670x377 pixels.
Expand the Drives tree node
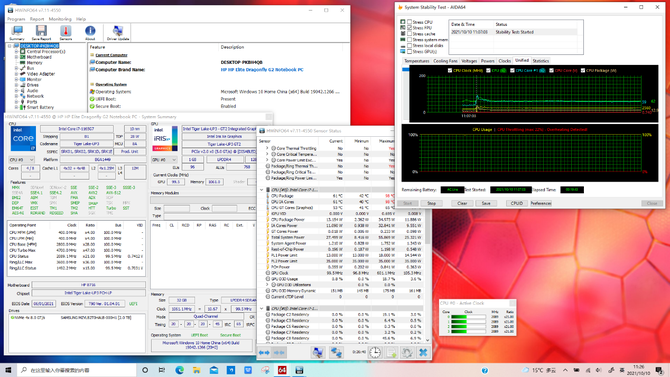click(x=17, y=85)
